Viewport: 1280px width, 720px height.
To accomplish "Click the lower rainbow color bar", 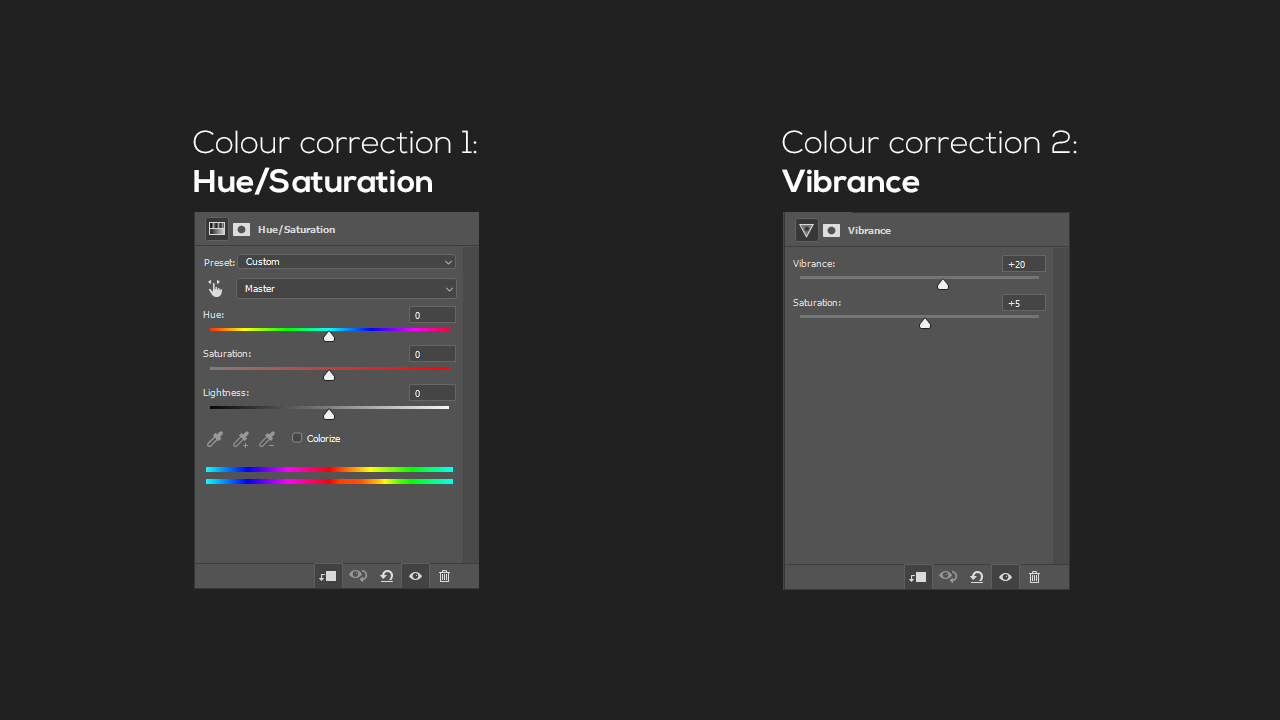I will click(x=329, y=481).
